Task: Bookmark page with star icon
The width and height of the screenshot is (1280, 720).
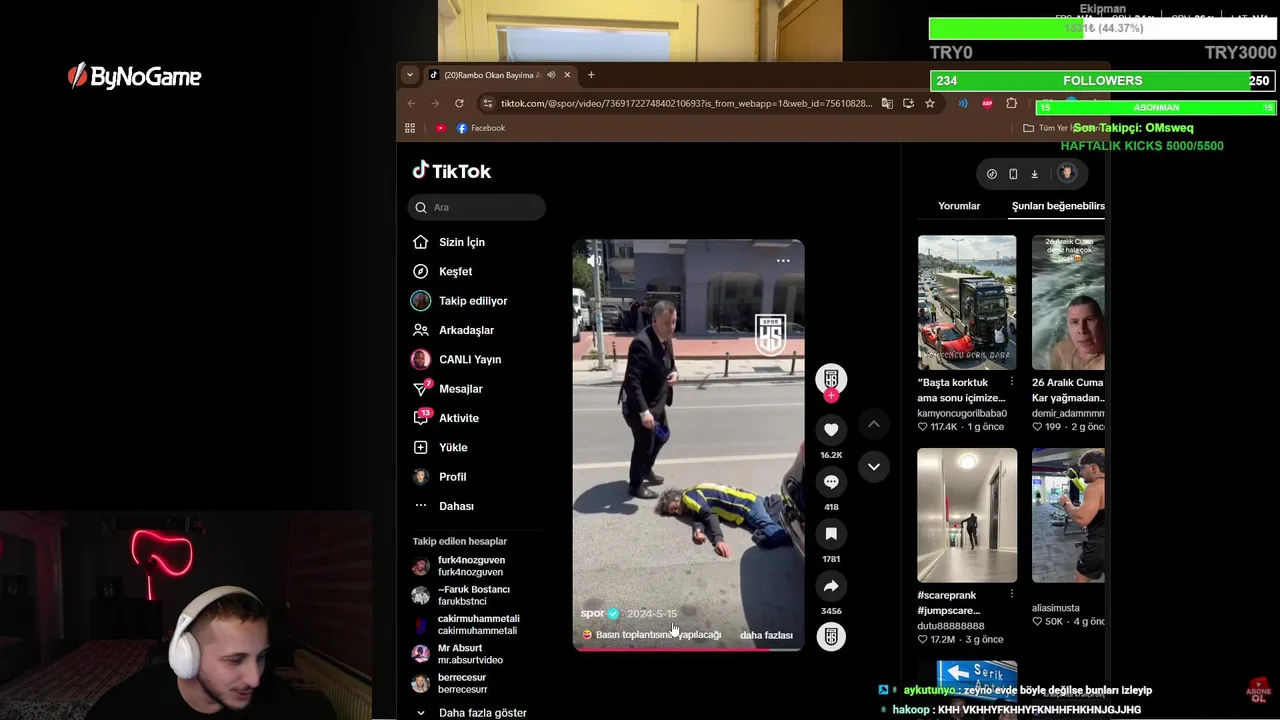Action: (x=930, y=103)
